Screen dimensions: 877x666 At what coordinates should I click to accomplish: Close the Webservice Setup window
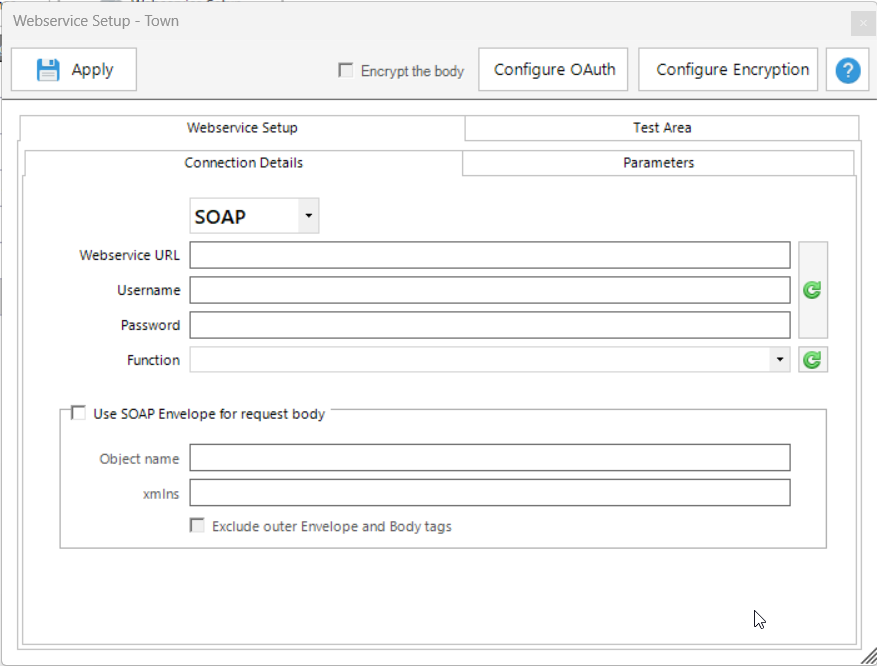[x=862, y=22]
